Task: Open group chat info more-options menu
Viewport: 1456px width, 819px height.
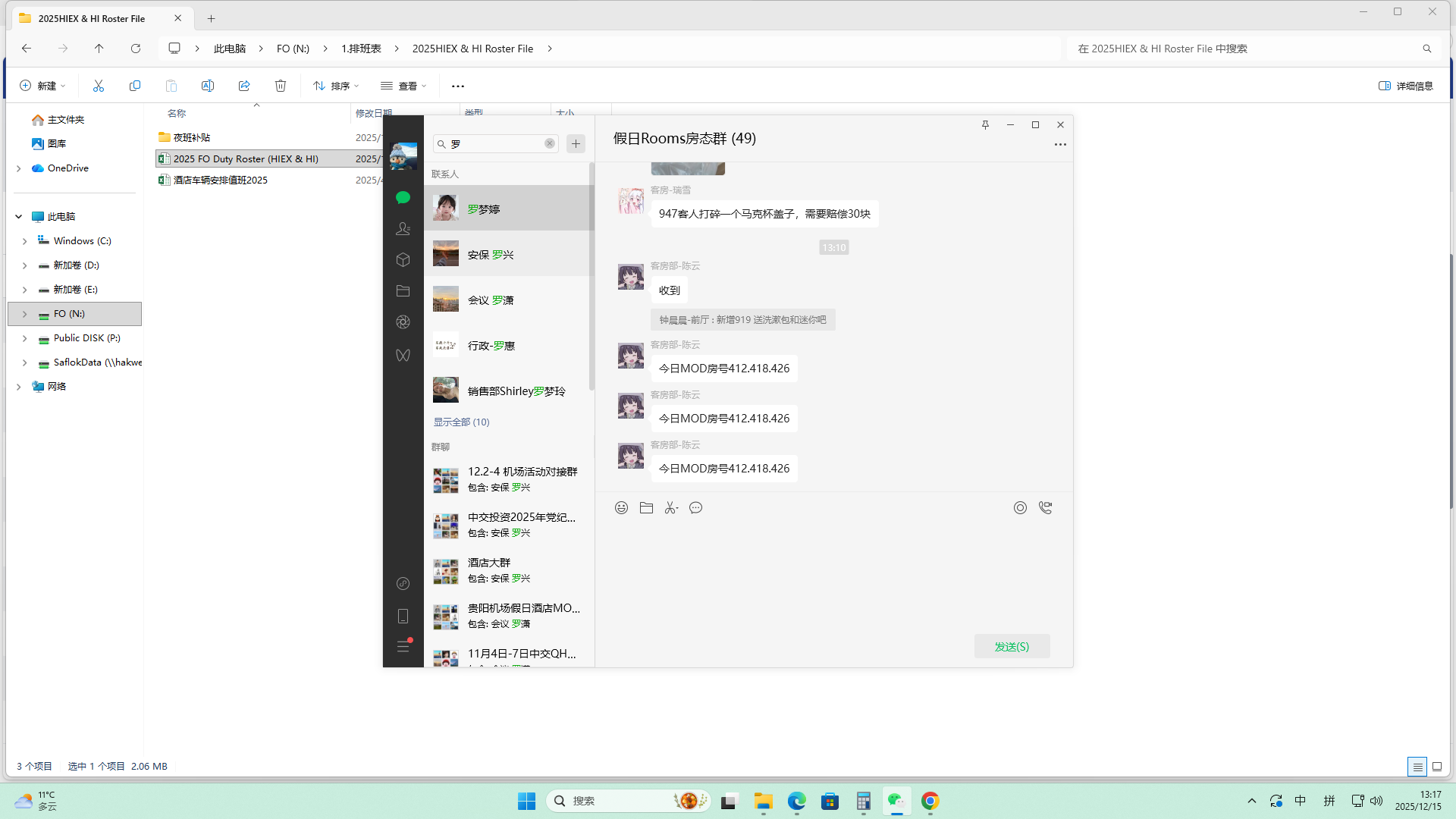Action: tap(1059, 144)
